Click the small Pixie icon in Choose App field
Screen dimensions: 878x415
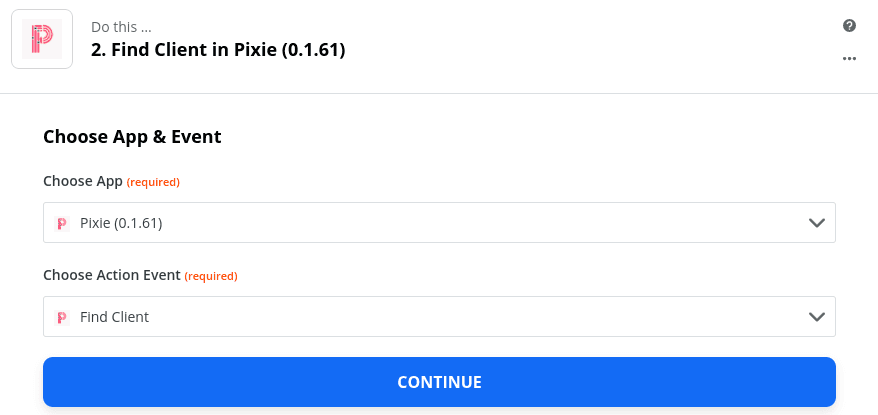62,223
